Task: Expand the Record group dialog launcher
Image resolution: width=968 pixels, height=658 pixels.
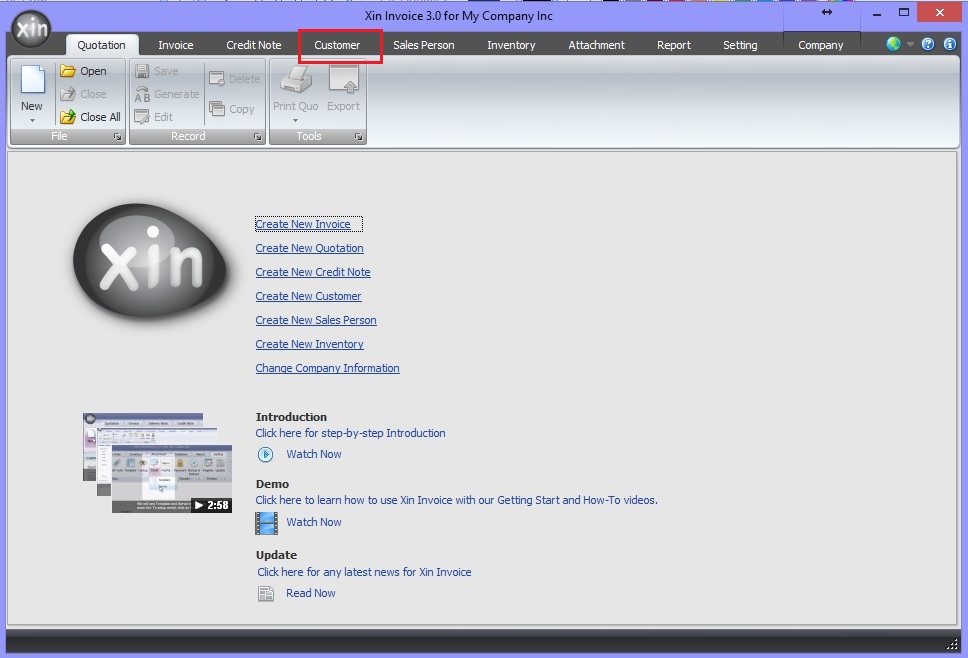Action: point(257,136)
